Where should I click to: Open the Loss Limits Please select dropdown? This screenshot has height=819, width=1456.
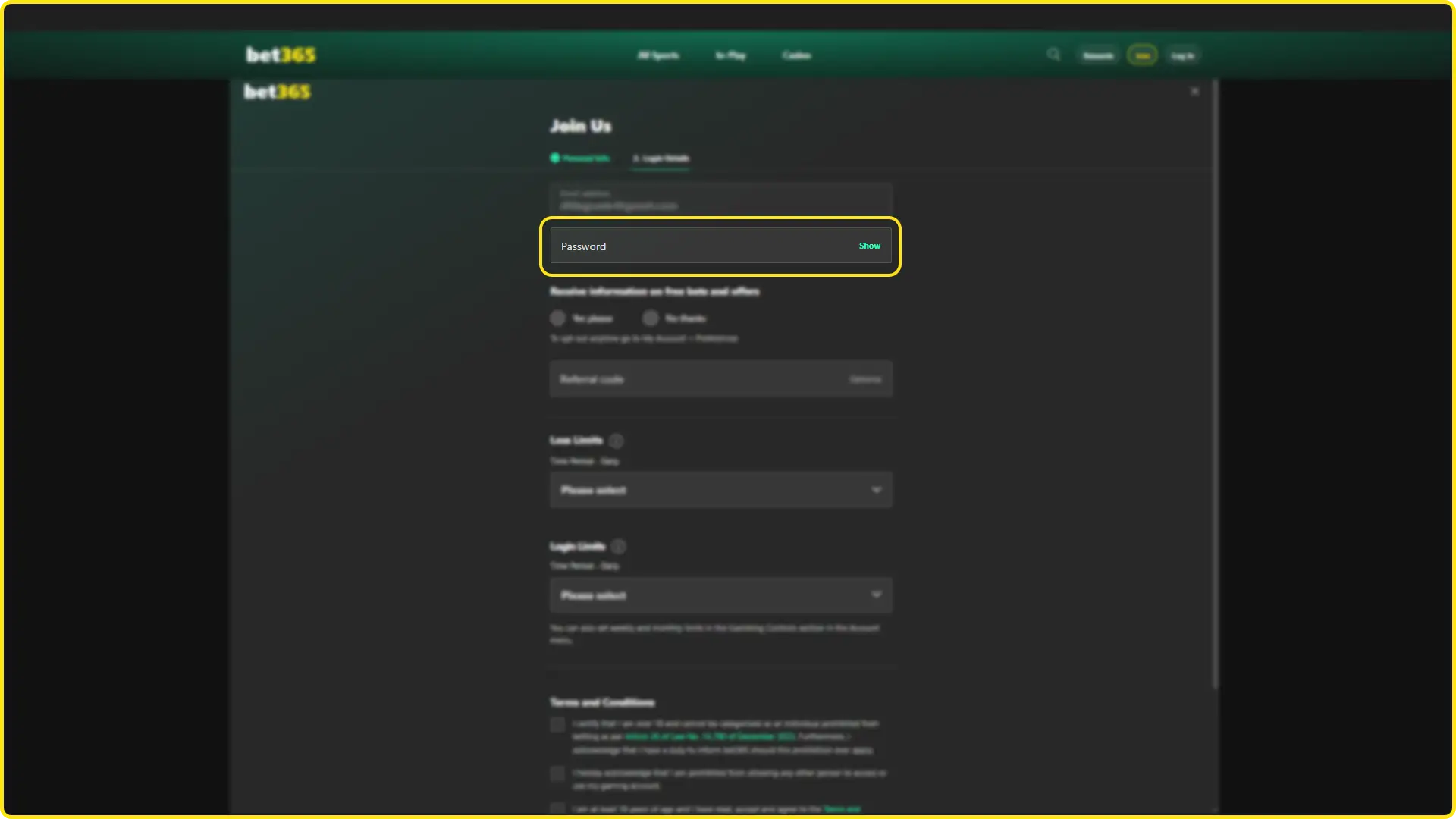[x=720, y=490]
